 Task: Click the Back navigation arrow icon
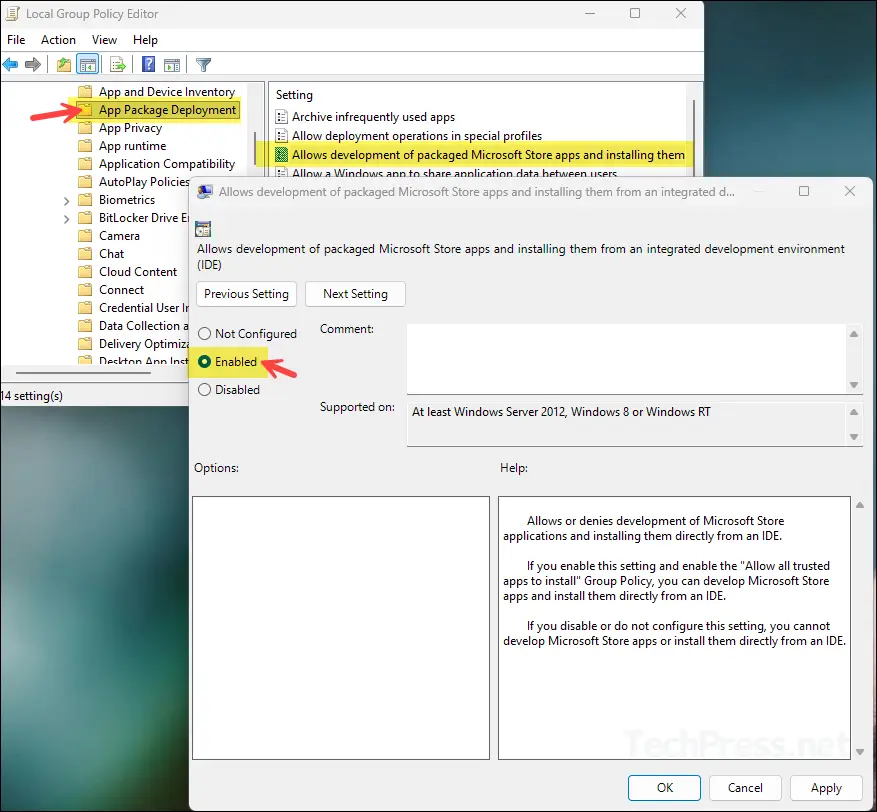pyautogui.click(x=10, y=64)
